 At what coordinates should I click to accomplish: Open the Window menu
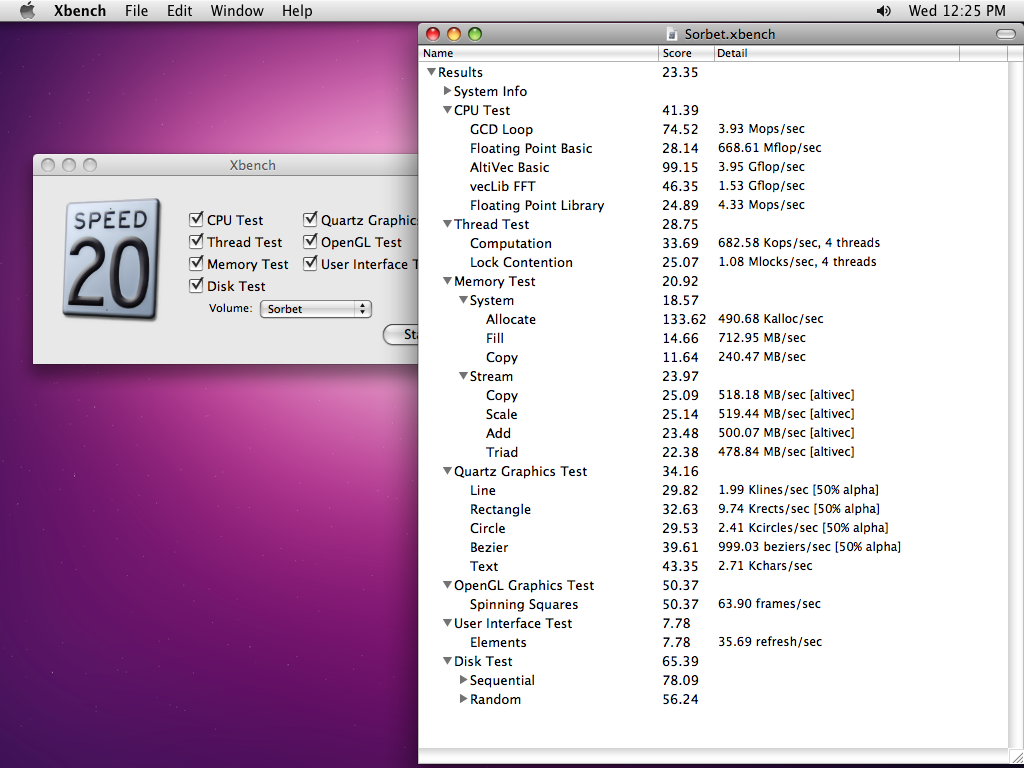coord(236,10)
